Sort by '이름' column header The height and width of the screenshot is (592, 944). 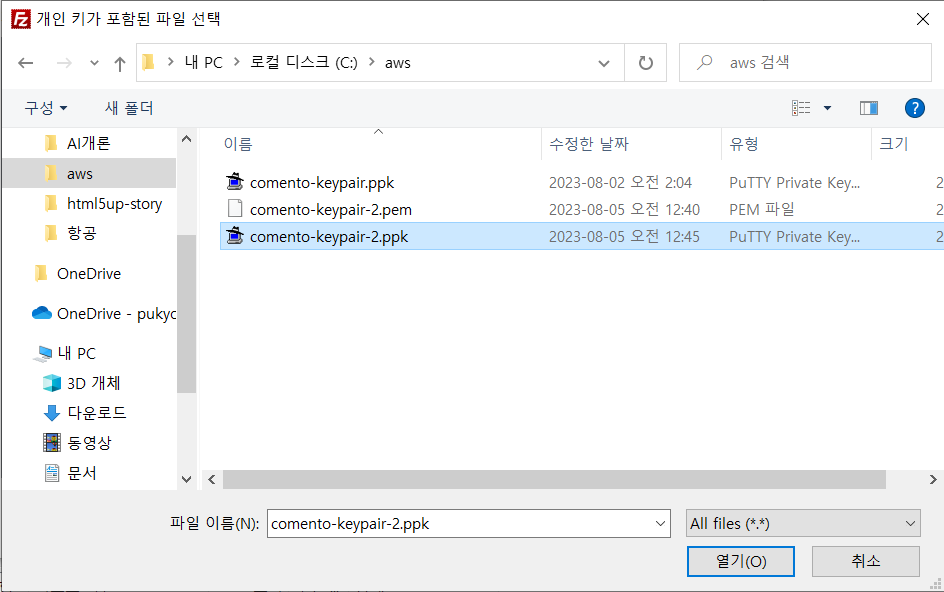238,144
